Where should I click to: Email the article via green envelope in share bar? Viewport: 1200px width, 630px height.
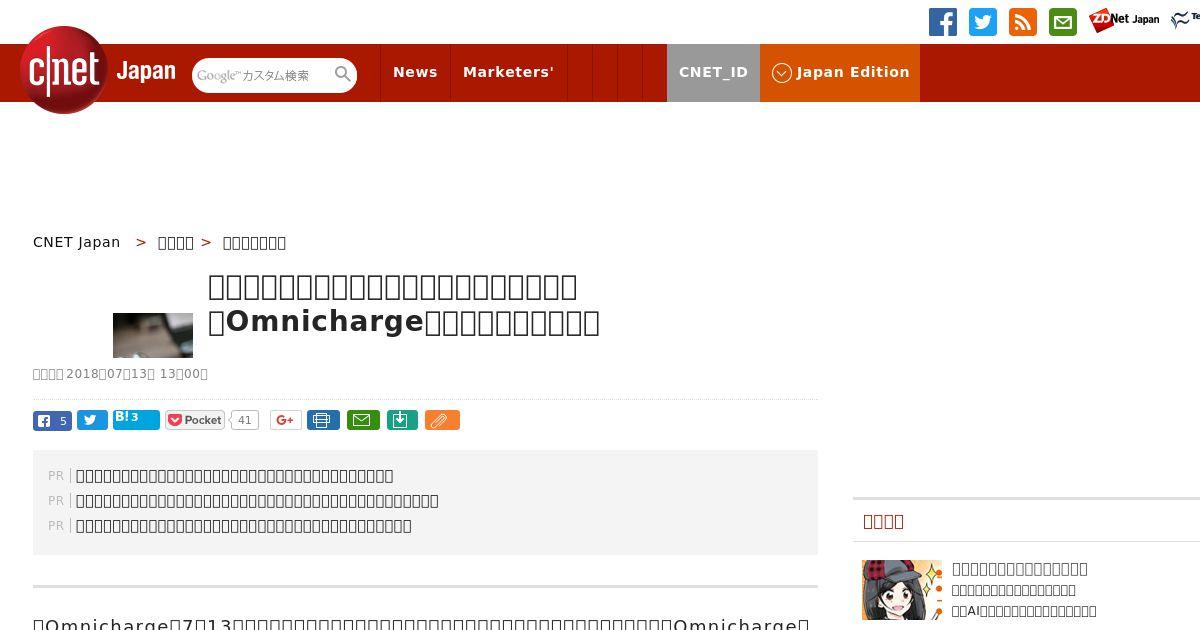(x=363, y=420)
